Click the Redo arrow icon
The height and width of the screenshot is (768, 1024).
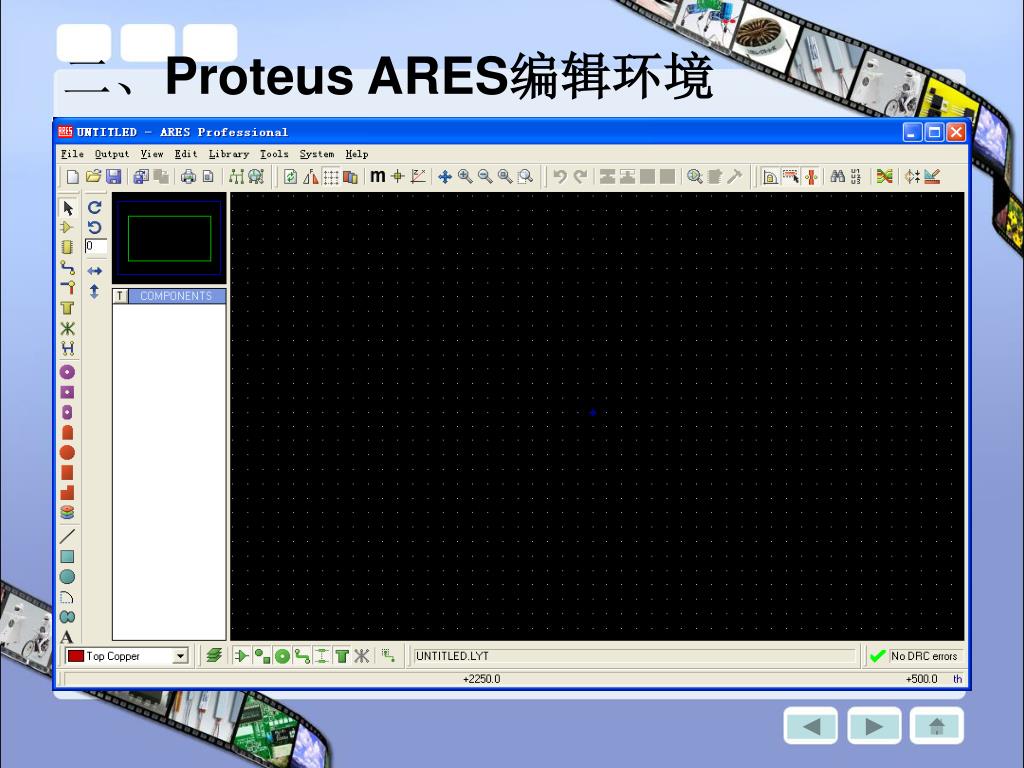pos(580,176)
